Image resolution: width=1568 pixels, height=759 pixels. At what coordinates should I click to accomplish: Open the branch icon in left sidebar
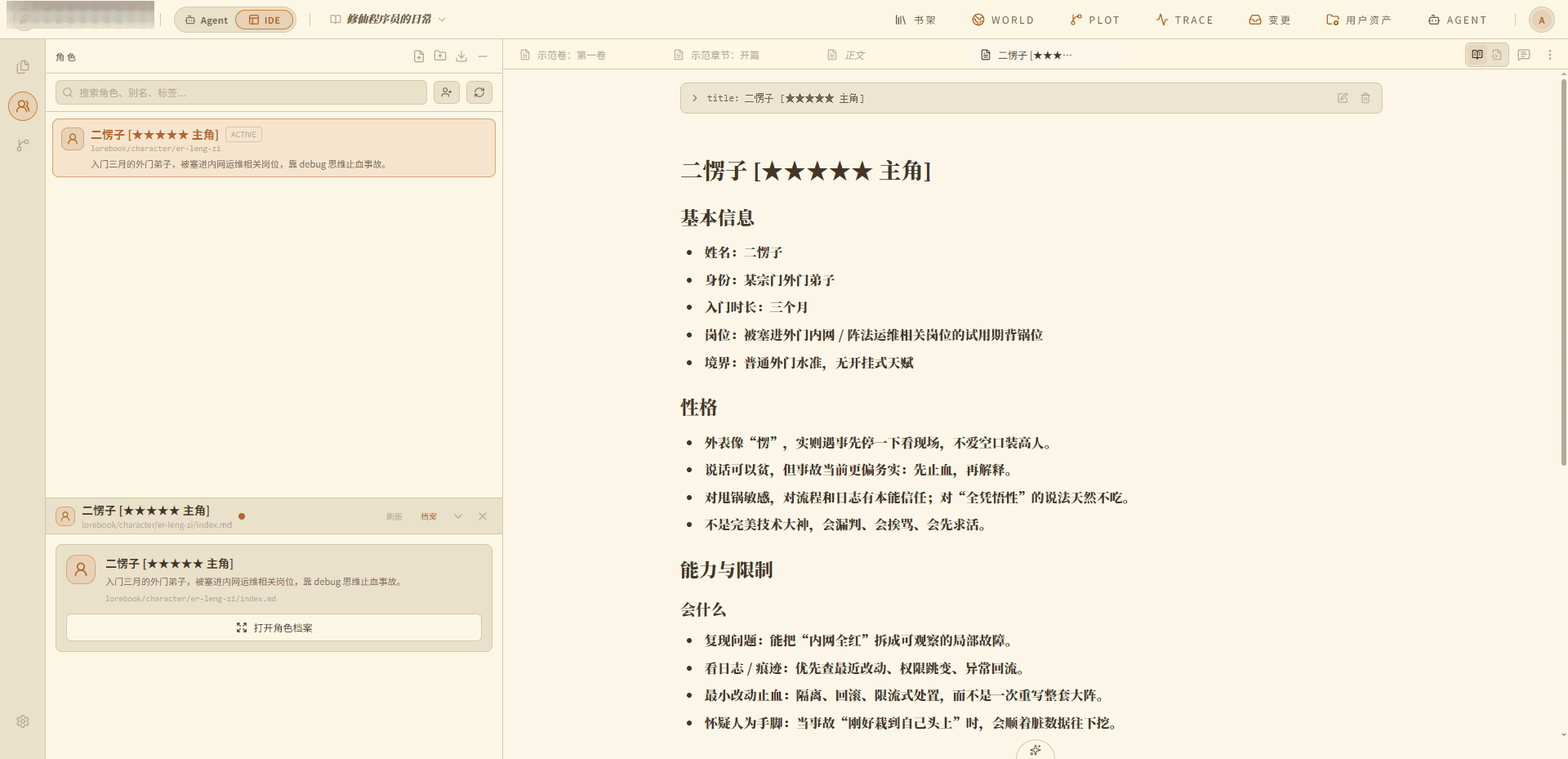coord(23,145)
